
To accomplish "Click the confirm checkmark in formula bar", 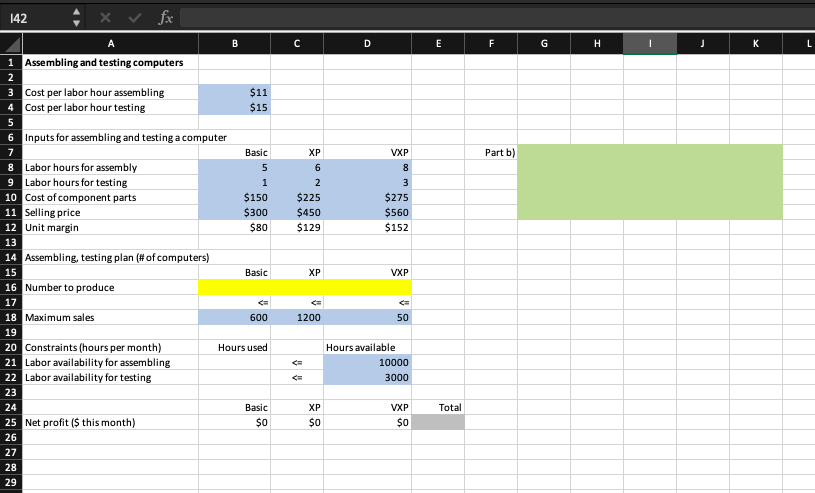I will [x=135, y=18].
